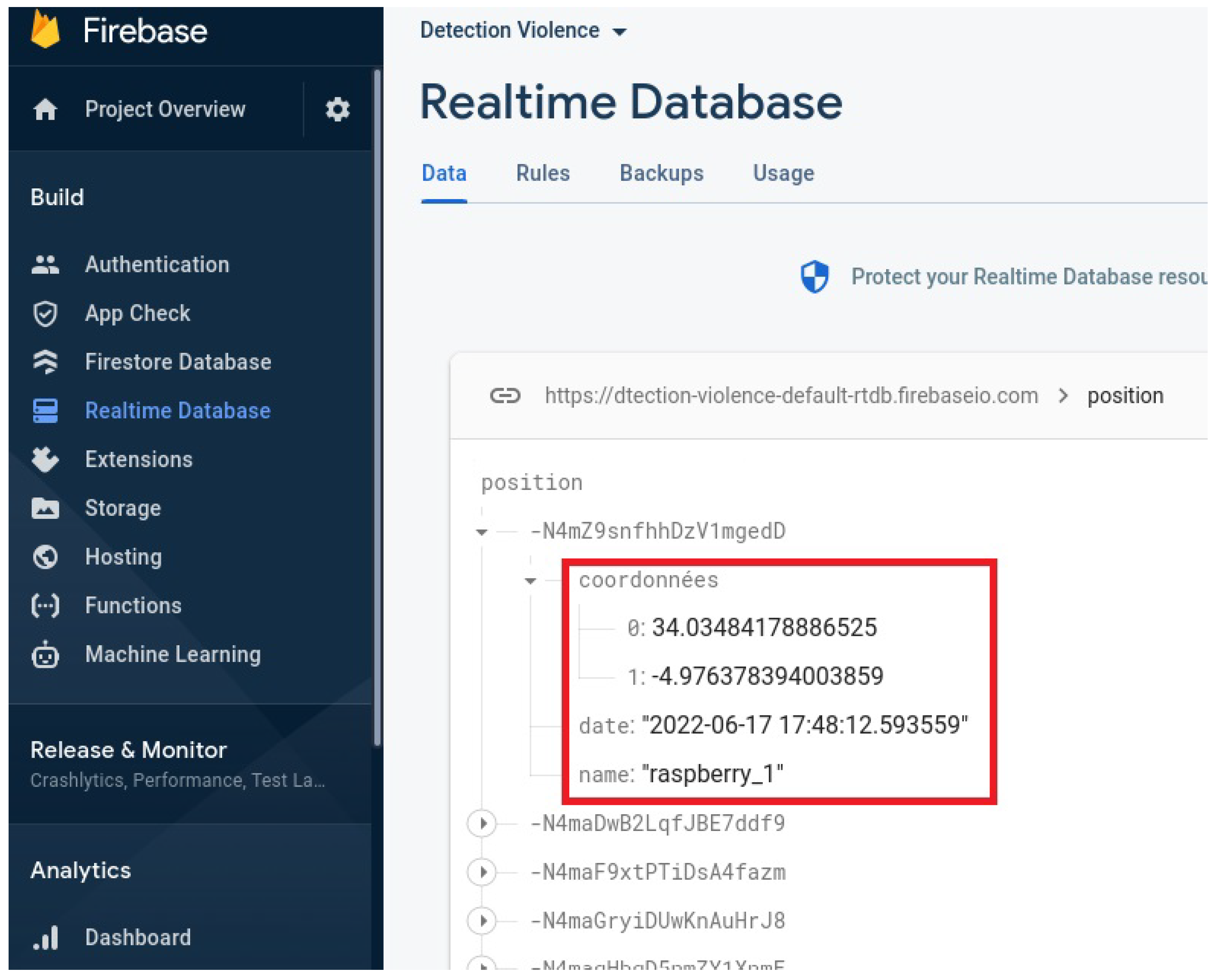
Task: Click the Machine Learning robot icon
Action: point(45,654)
